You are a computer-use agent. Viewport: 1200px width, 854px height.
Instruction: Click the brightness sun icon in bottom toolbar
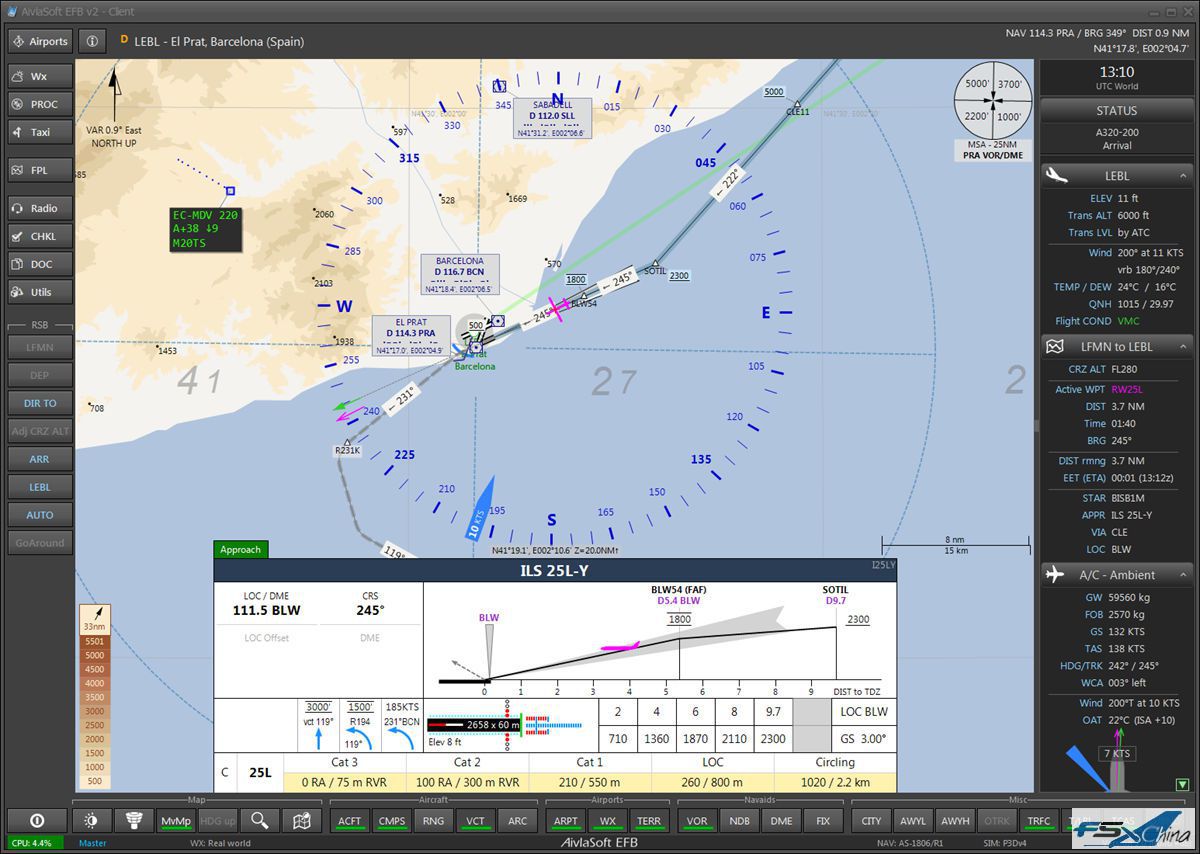click(x=92, y=821)
